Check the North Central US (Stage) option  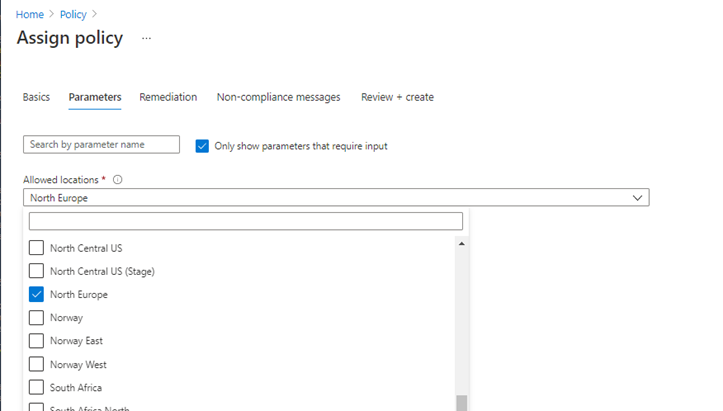[x=37, y=271]
